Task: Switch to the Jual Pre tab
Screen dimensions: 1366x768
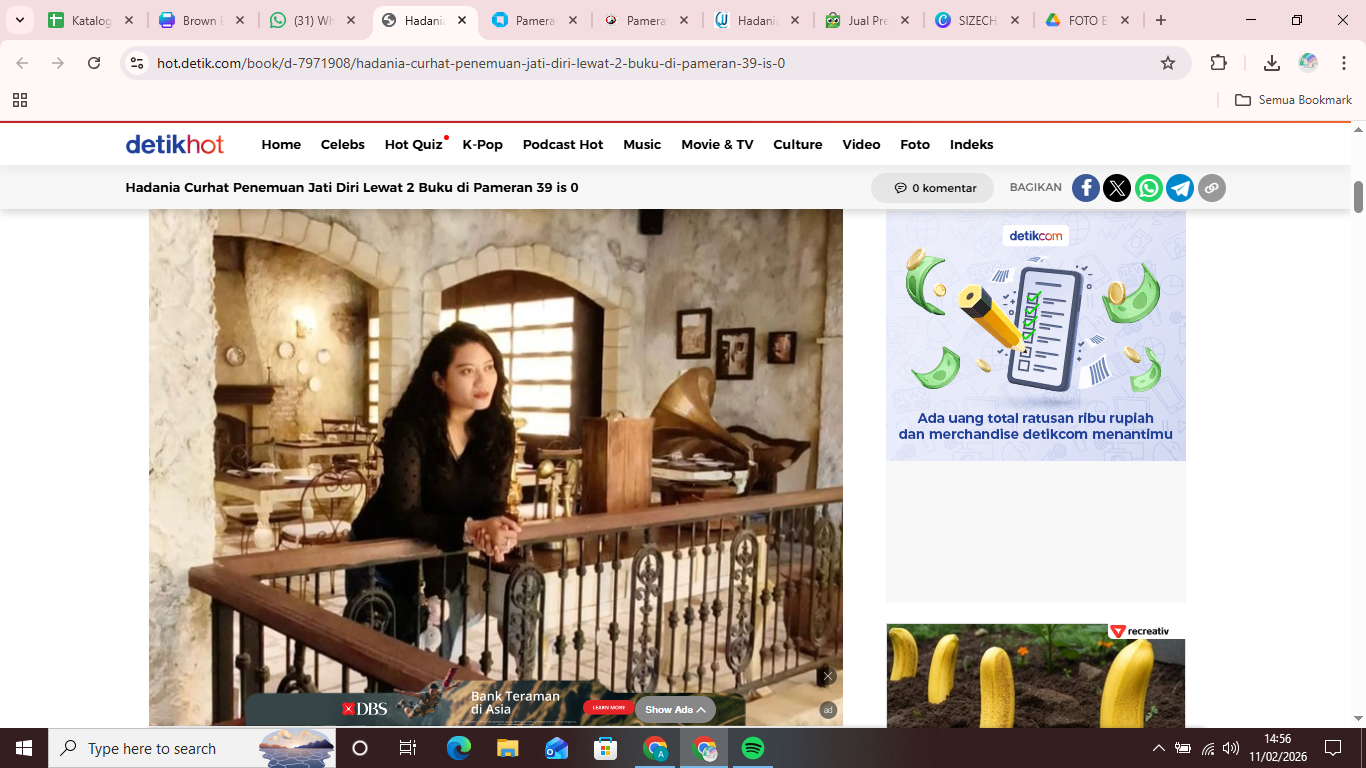Action: click(867, 20)
